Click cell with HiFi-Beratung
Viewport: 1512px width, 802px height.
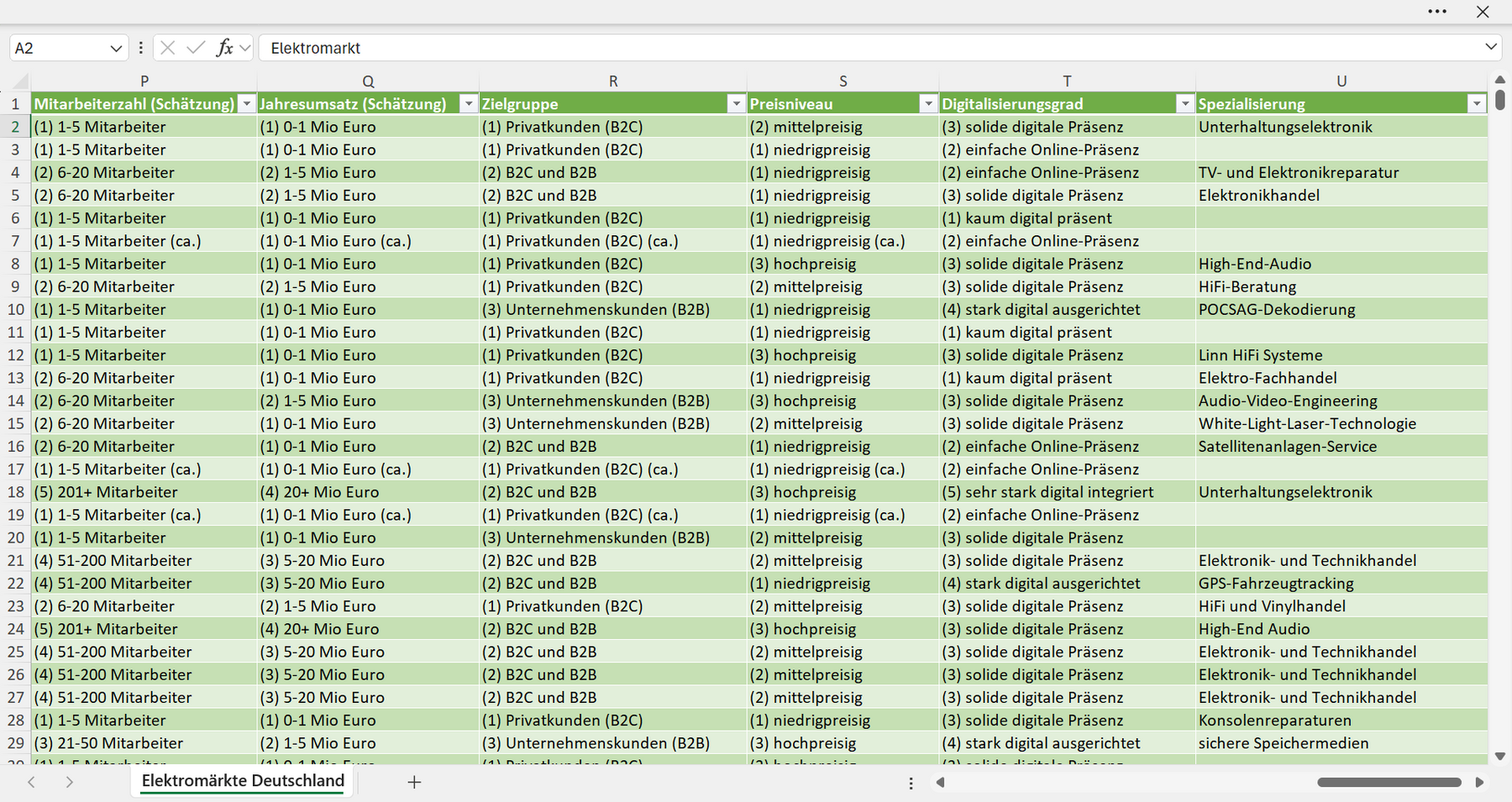pos(1341,286)
